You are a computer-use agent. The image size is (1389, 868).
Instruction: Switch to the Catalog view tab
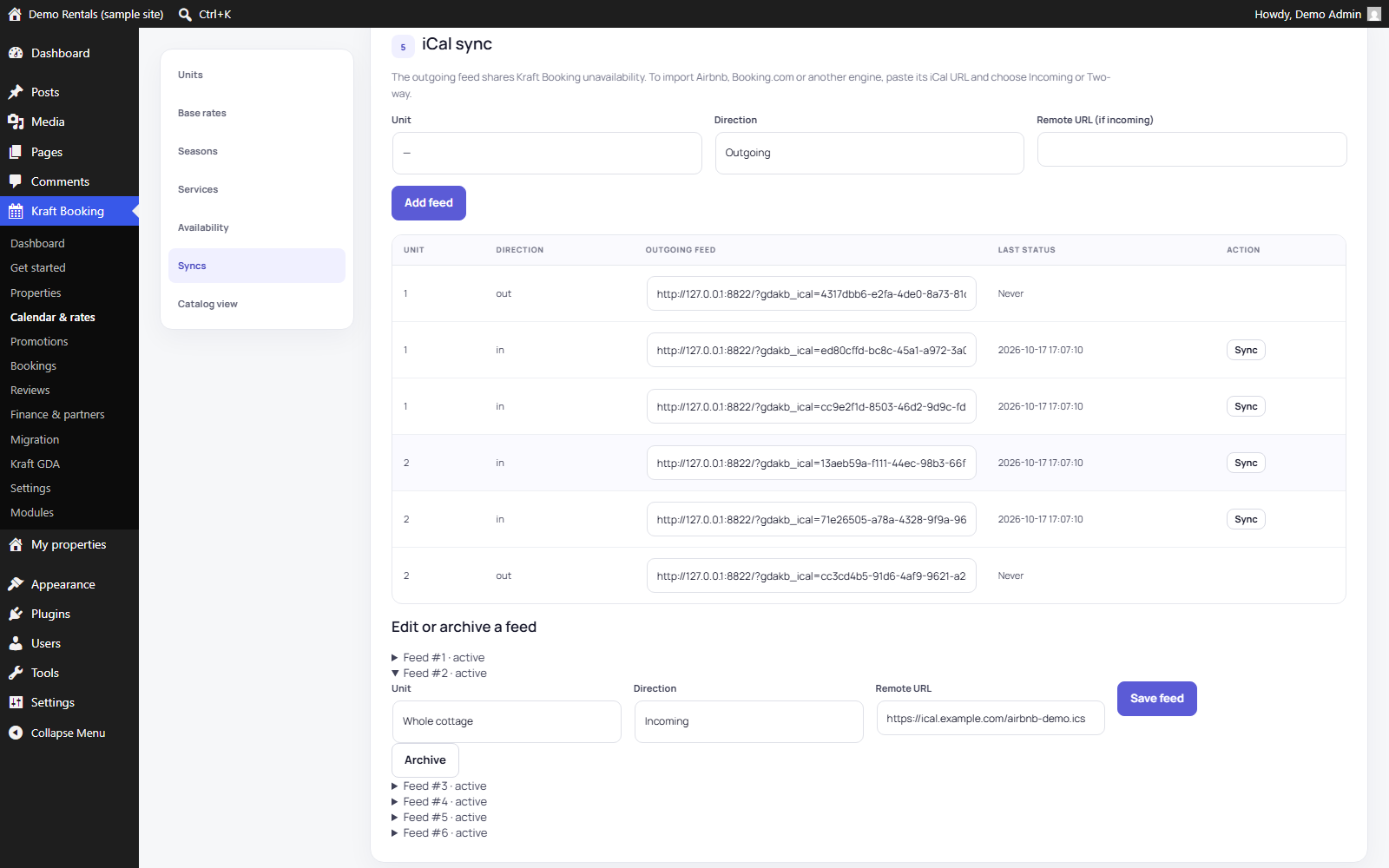coord(257,304)
